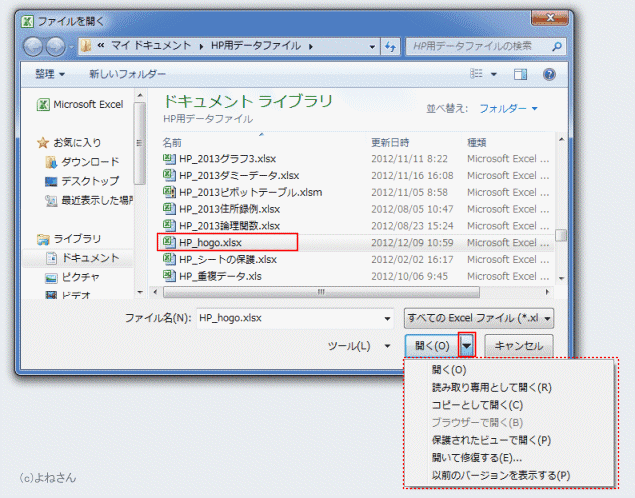Click the search magnifier icon

click(x=557, y=47)
